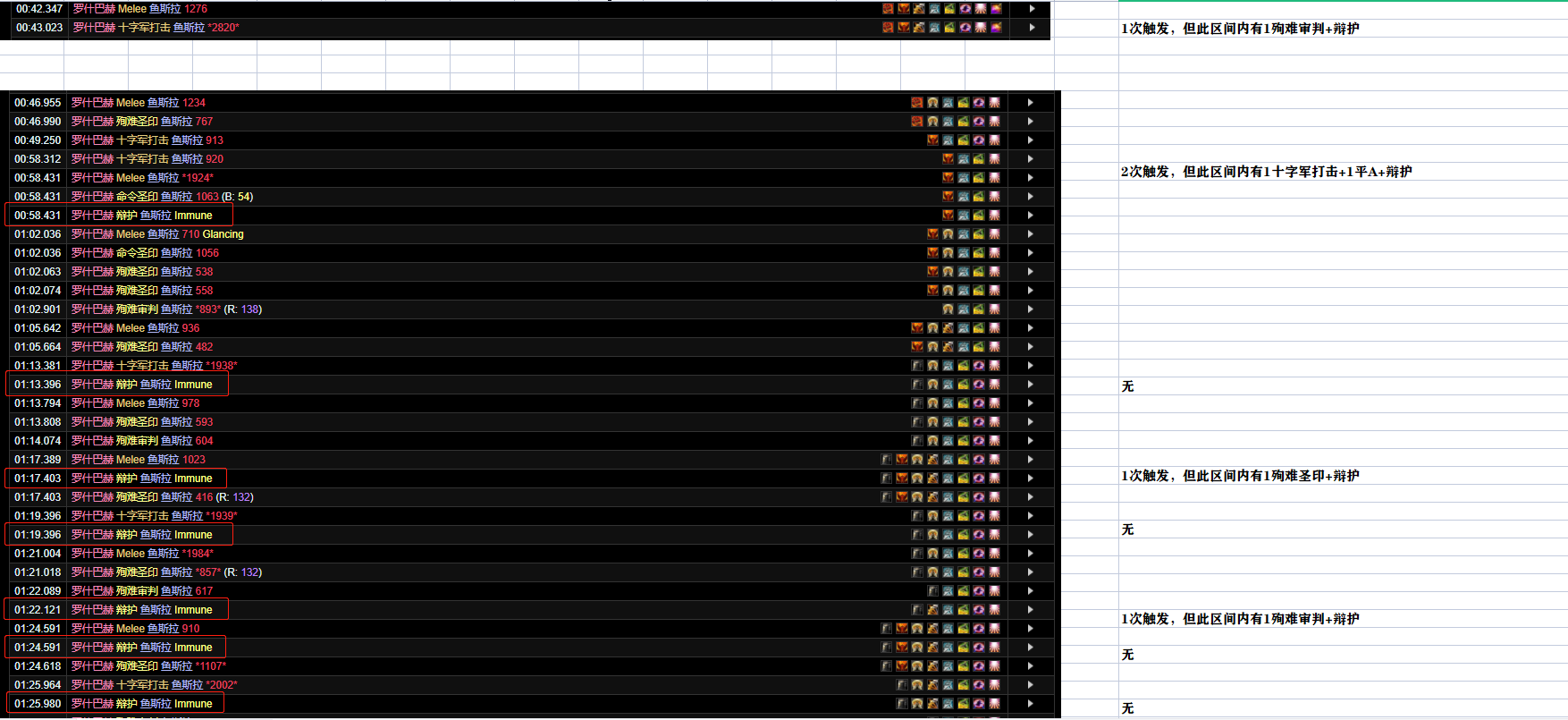This screenshot has width=1568, height=720.
Task: Expand the 01:22.121 辩护 event arrow
Action: pyautogui.click(x=1030, y=610)
